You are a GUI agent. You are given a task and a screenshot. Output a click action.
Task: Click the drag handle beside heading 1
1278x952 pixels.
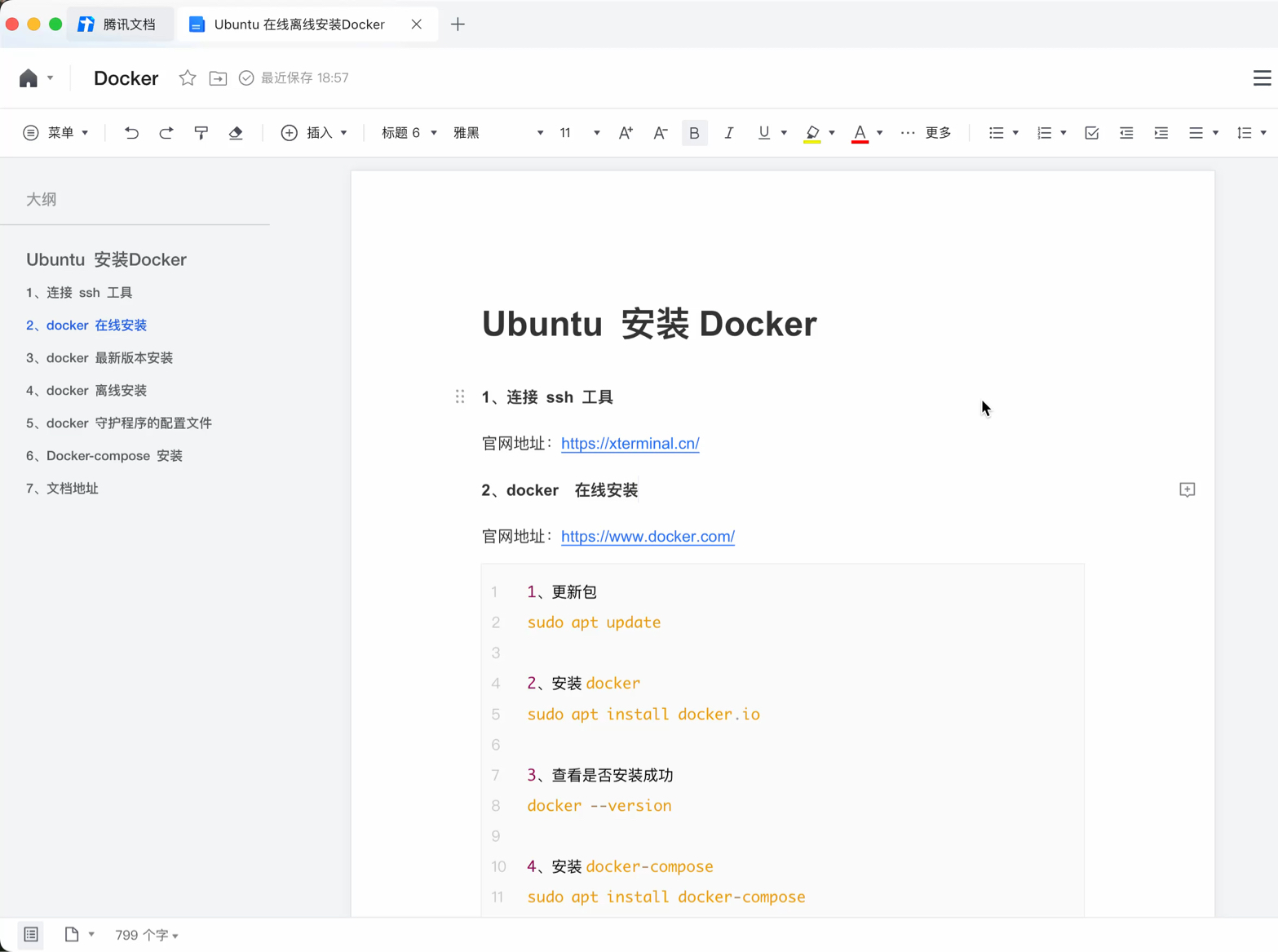[x=460, y=396]
